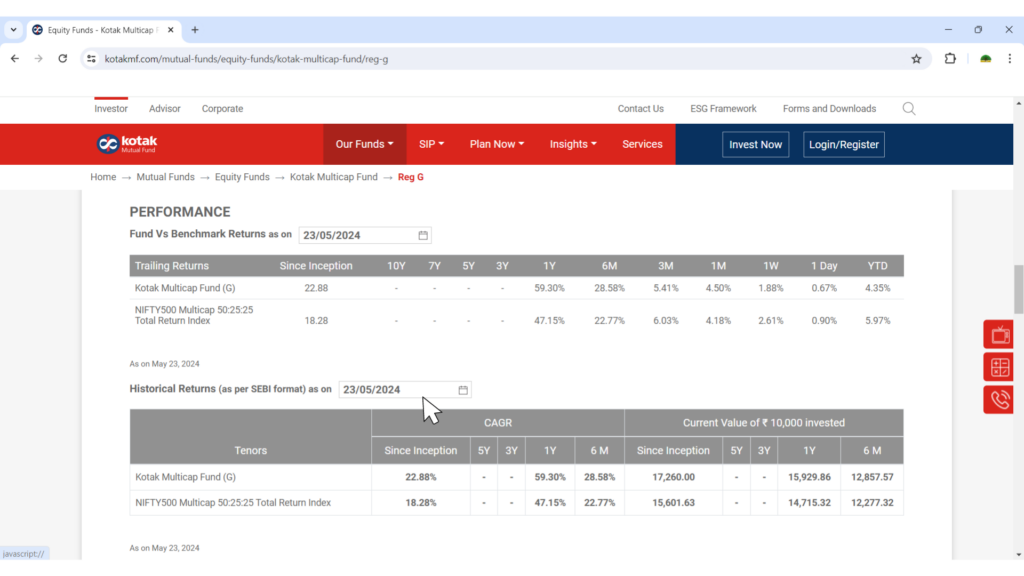1024x576 pixels.
Task: Go to Equity Funds breadcrumb
Action: coord(242,177)
